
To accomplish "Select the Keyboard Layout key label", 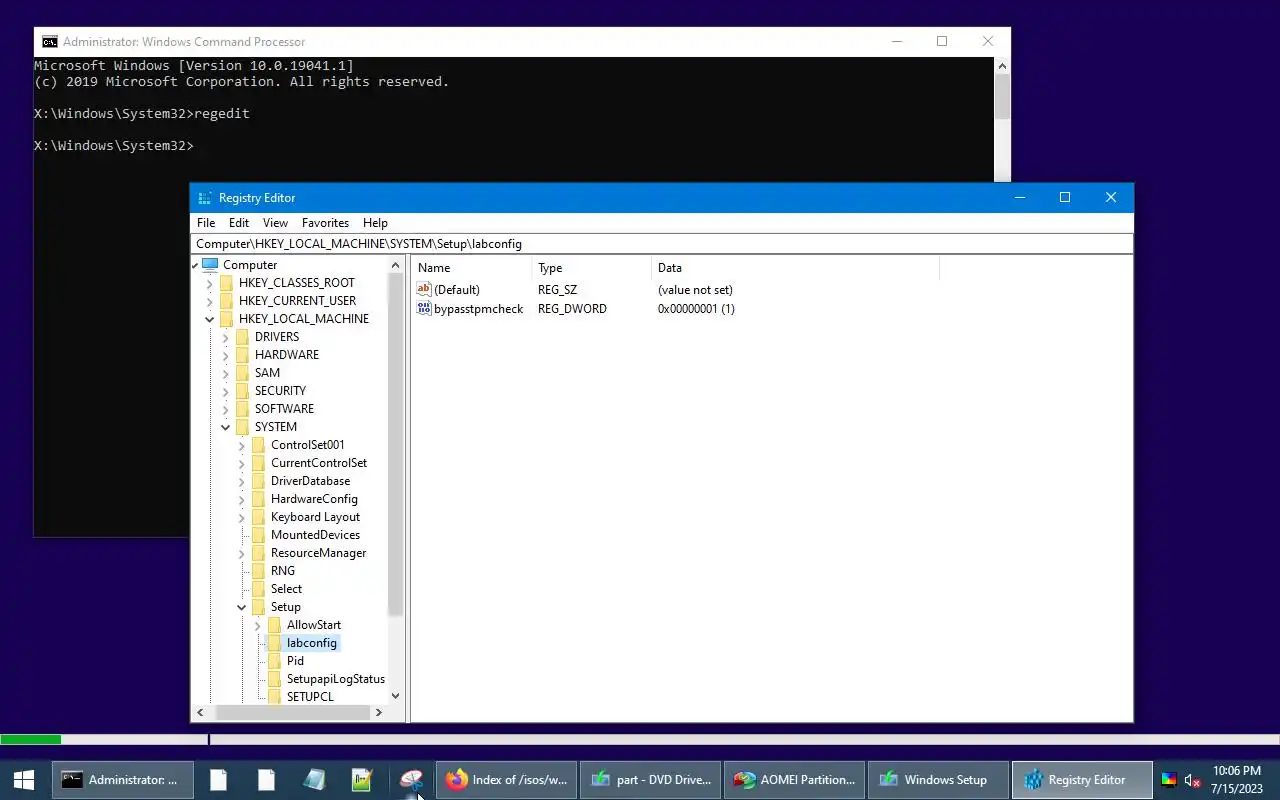I will pos(315,517).
